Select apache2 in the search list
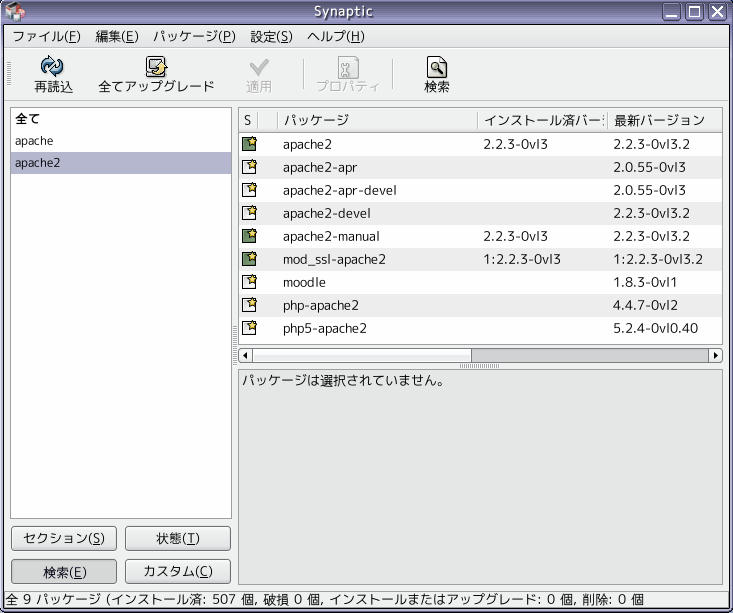733x613 pixels. [x=121, y=163]
